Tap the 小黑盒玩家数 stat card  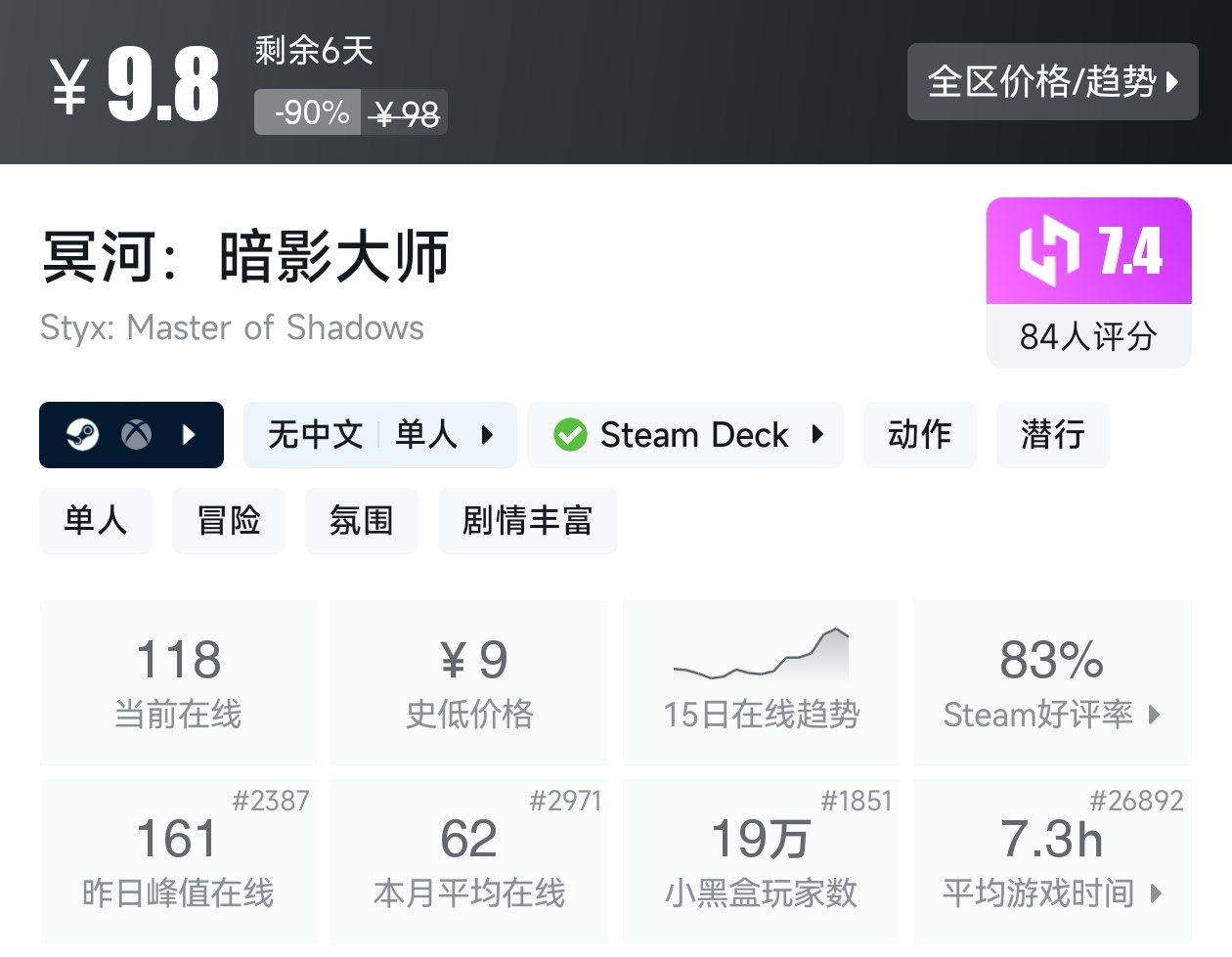(761, 860)
